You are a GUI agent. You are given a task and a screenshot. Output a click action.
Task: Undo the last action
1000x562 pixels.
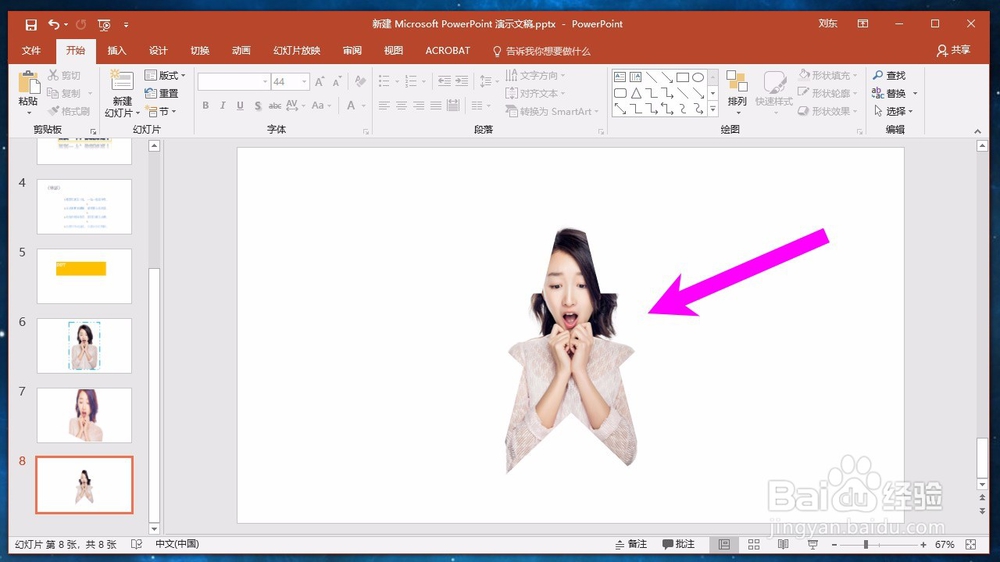54,24
